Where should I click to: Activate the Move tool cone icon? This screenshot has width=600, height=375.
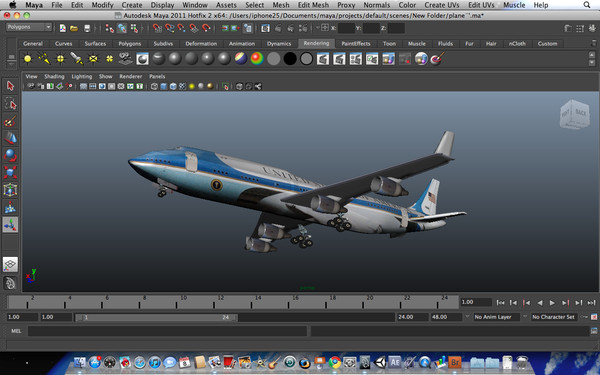[10, 138]
